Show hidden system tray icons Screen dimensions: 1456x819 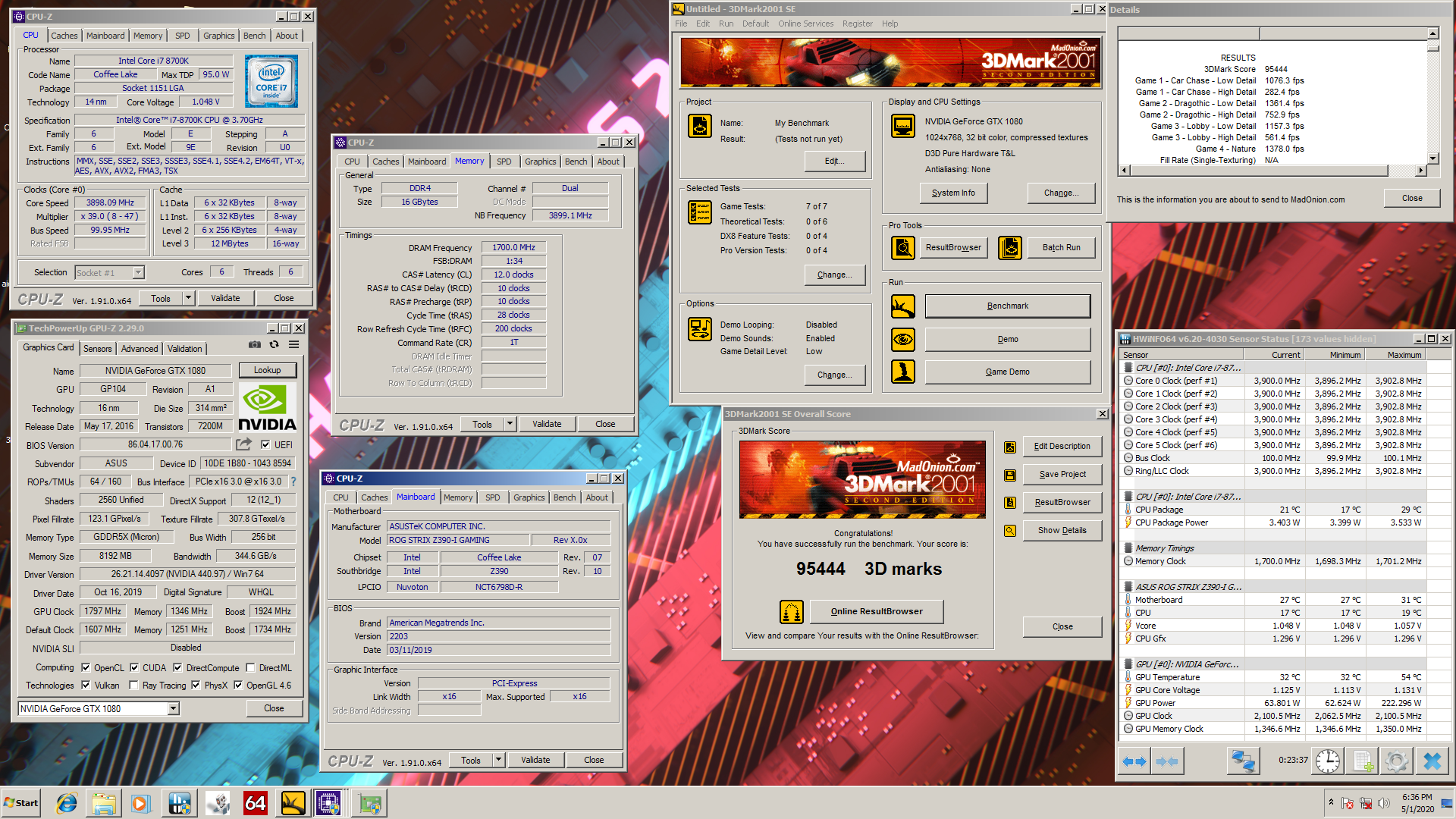(x=1331, y=802)
